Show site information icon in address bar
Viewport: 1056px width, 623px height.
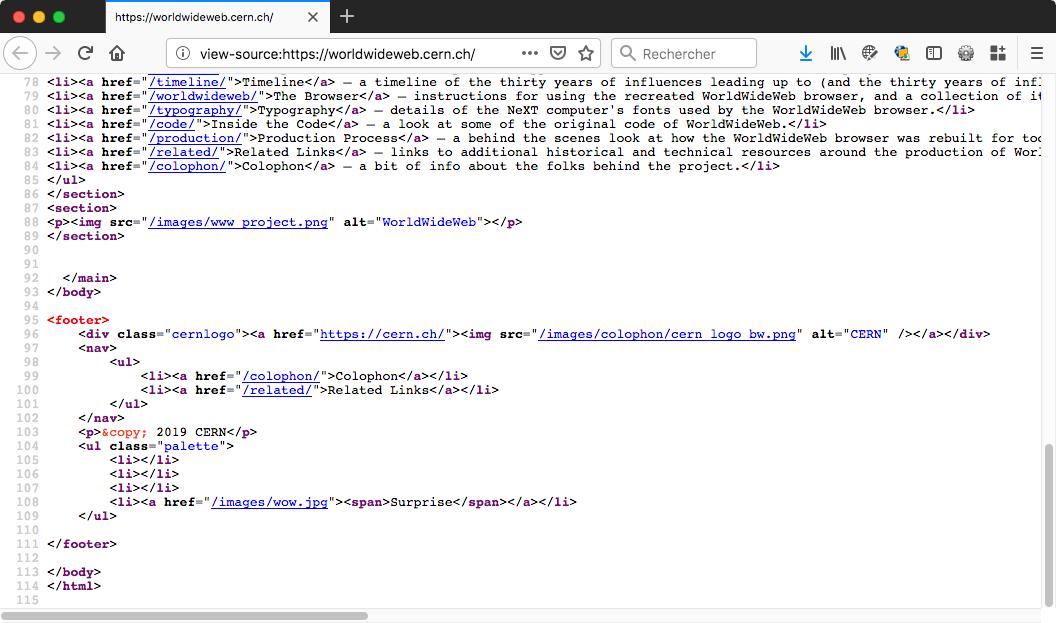[183, 53]
